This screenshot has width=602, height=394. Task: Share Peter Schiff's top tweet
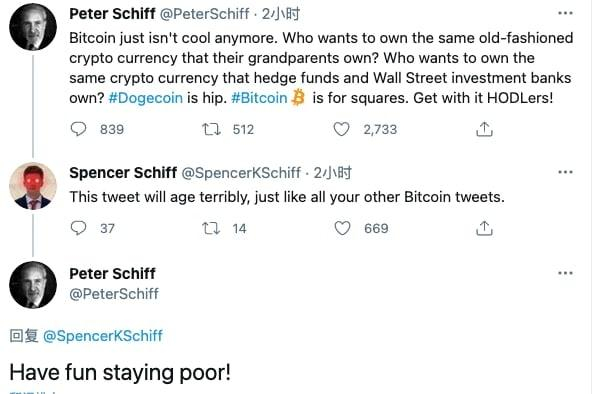point(484,129)
